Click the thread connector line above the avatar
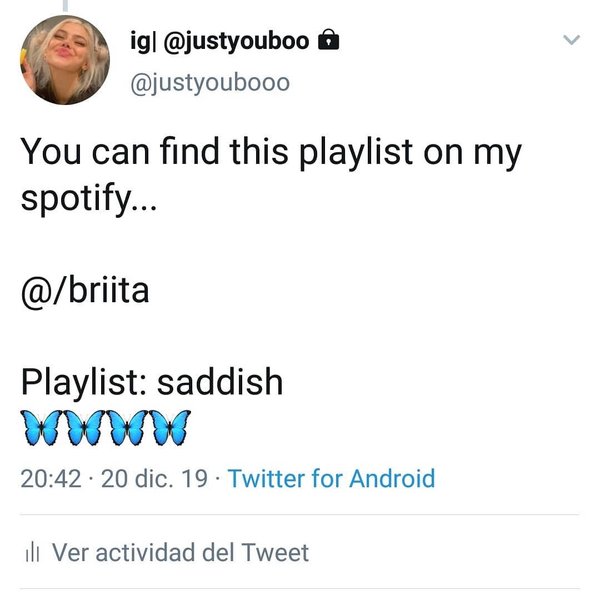 [x=65, y=5]
